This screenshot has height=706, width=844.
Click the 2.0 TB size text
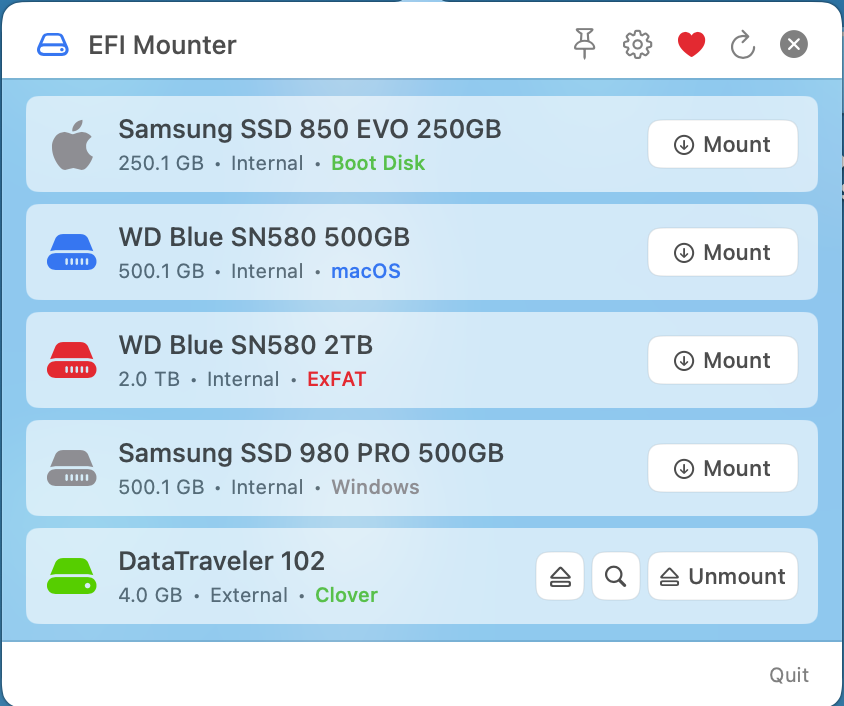tap(149, 379)
